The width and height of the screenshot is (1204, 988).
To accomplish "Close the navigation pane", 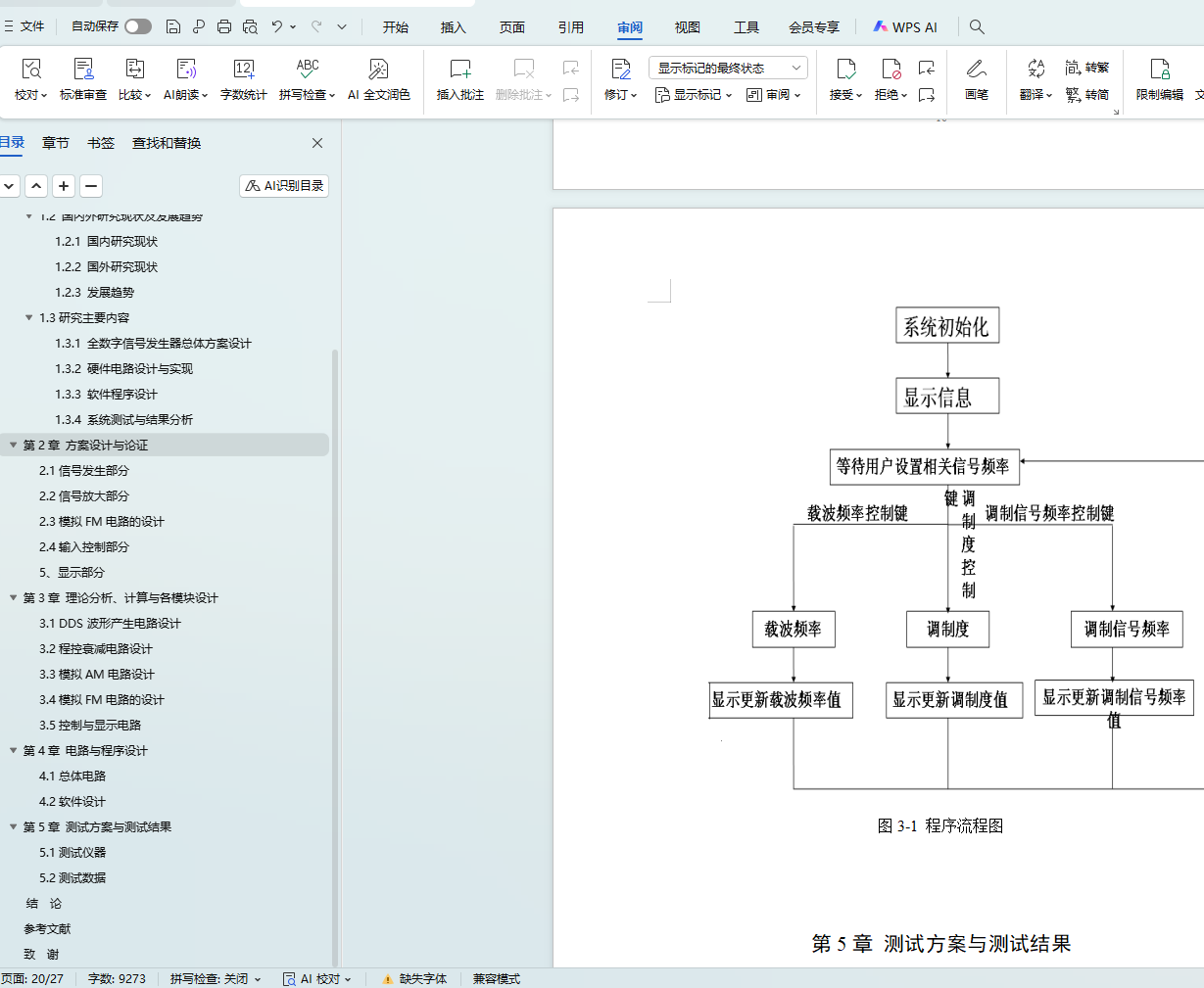I will [317, 143].
